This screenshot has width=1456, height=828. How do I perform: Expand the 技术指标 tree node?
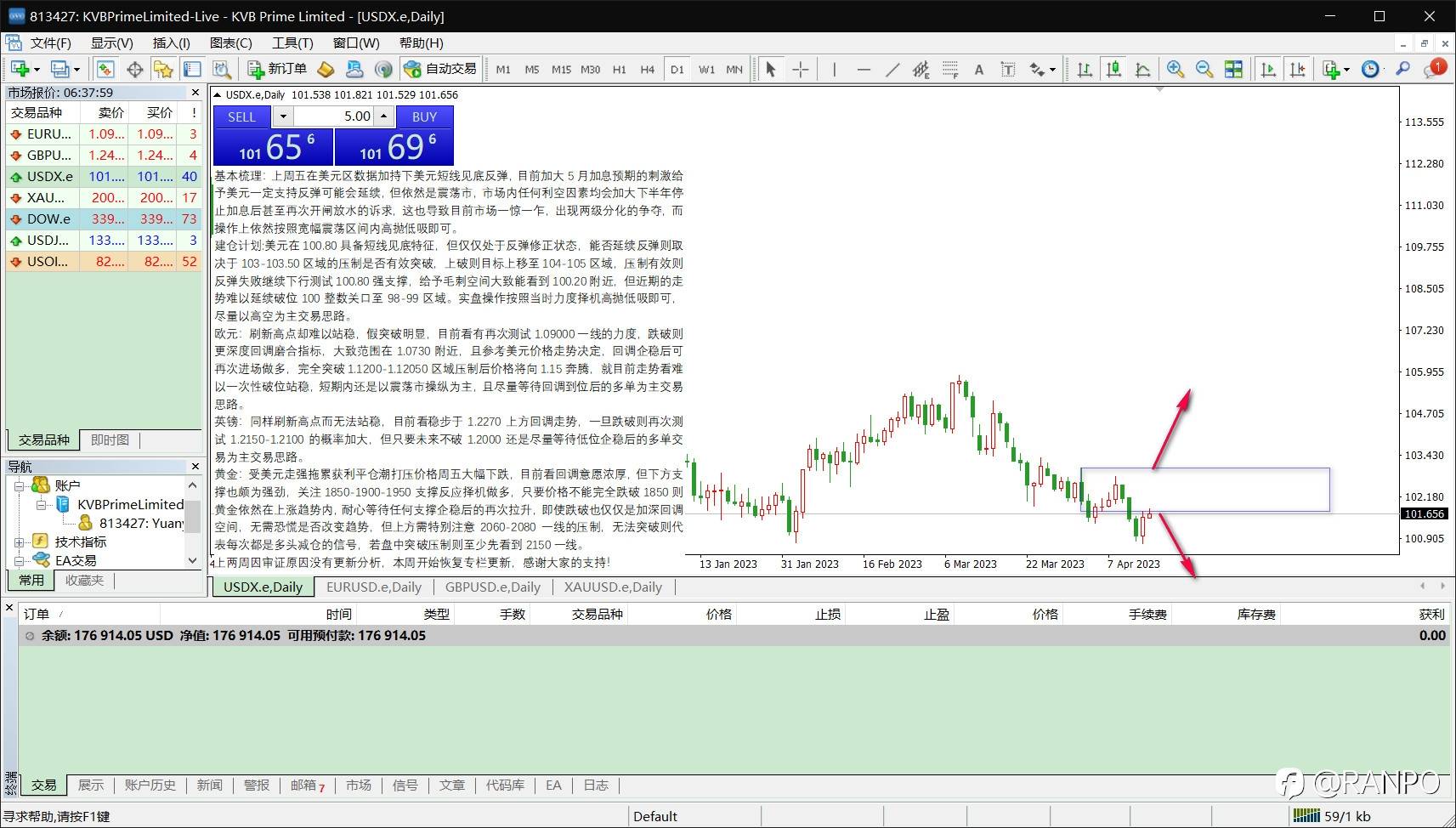(x=19, y=542)
